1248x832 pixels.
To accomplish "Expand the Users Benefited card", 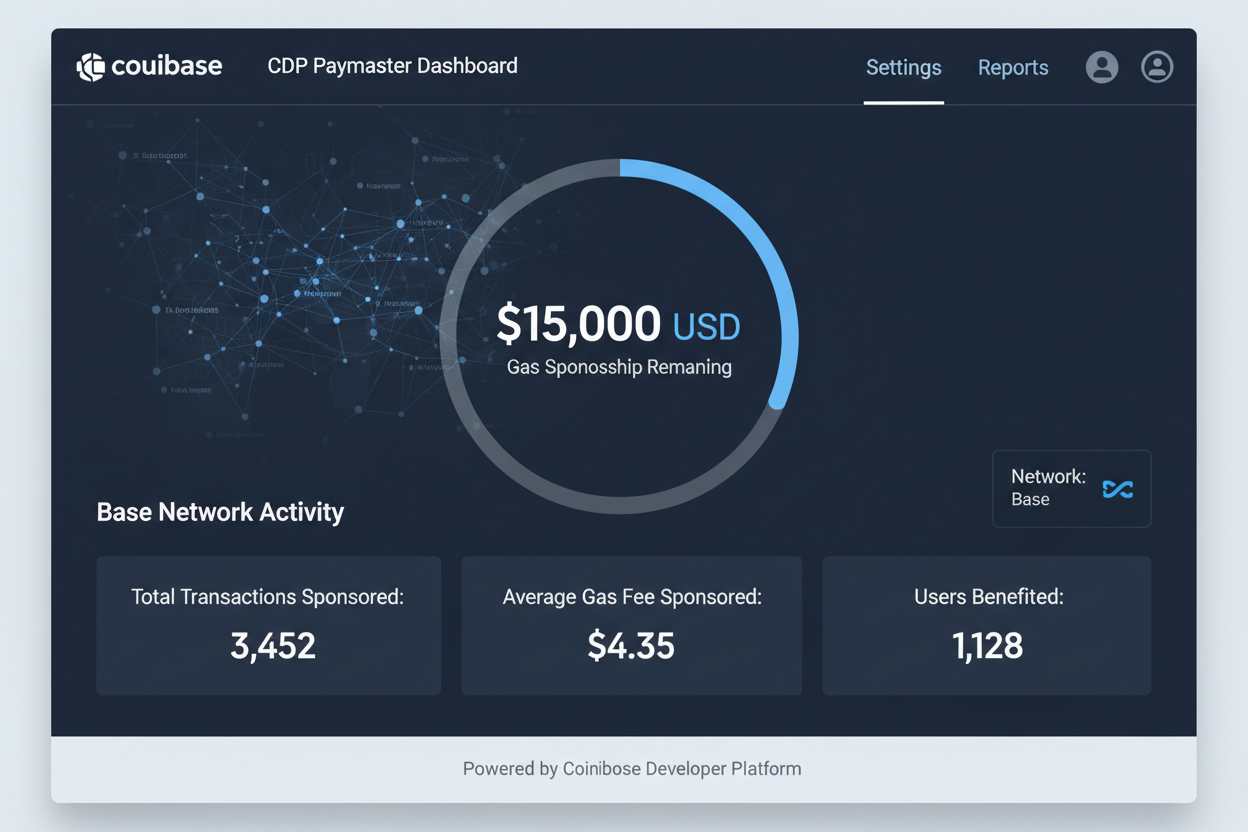I will pos(986,625).
